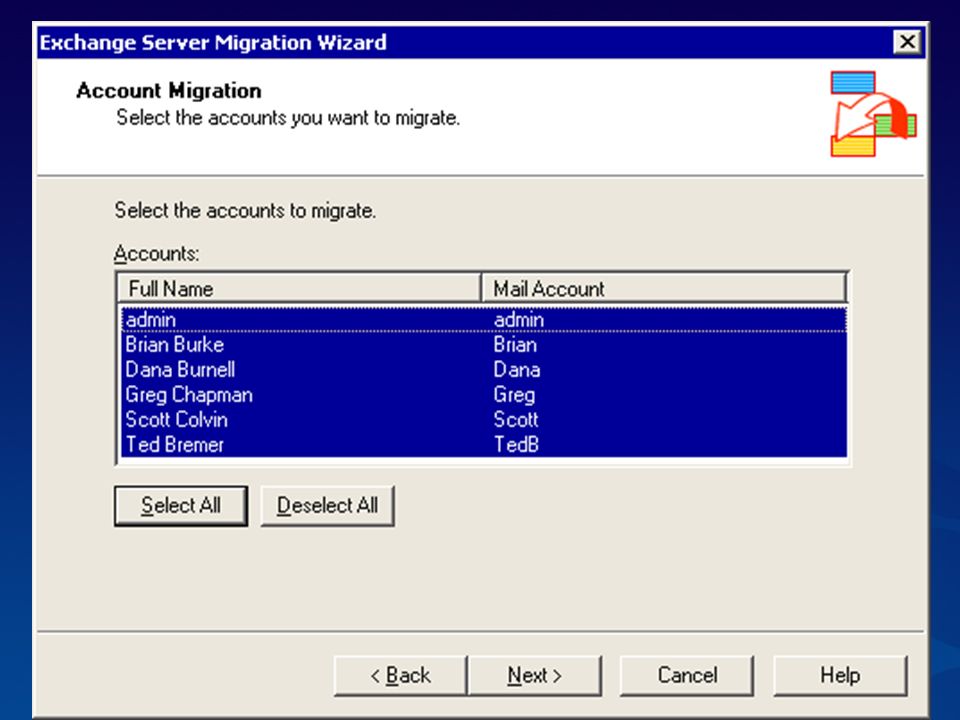The width and height of the screenshot is (960, 720).
Task: Click the TedB mail account cell
Action: pyautogui.click(x=516, y=444)
